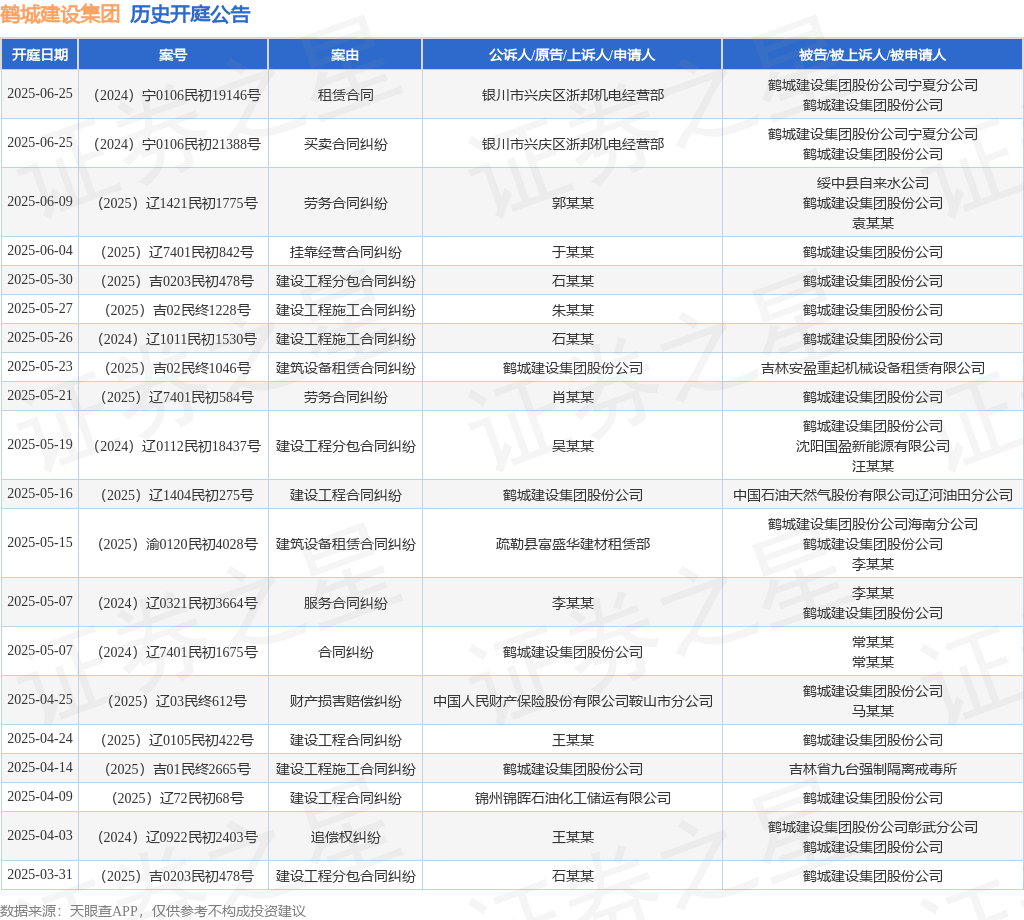Click plaintiff 中国人民财产保险股份有限公司鞍山市分公司
Viewport: 1024px width, 920px height.
[573, 701]
